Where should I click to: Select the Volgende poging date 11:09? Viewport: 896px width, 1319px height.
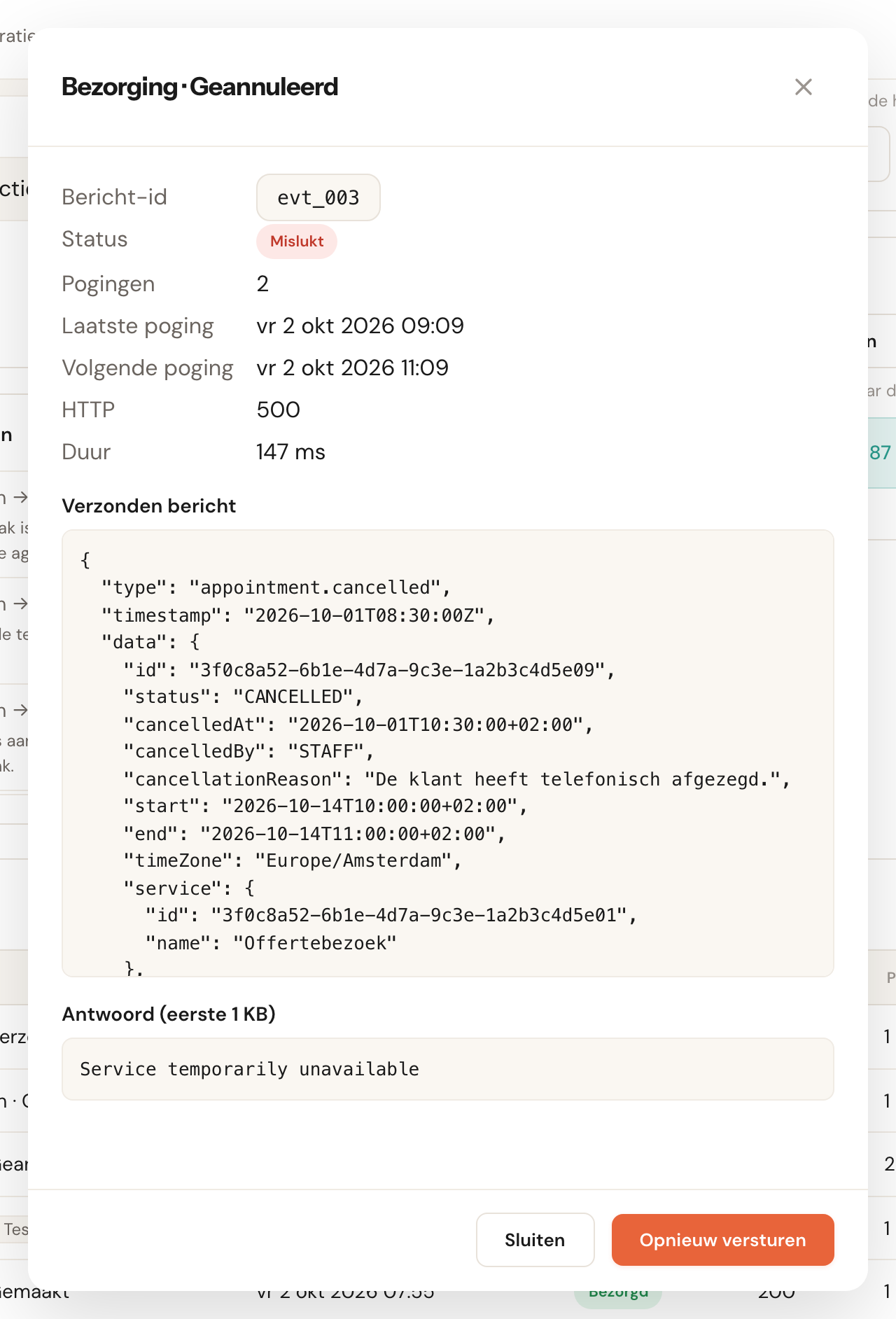[353, 368]
